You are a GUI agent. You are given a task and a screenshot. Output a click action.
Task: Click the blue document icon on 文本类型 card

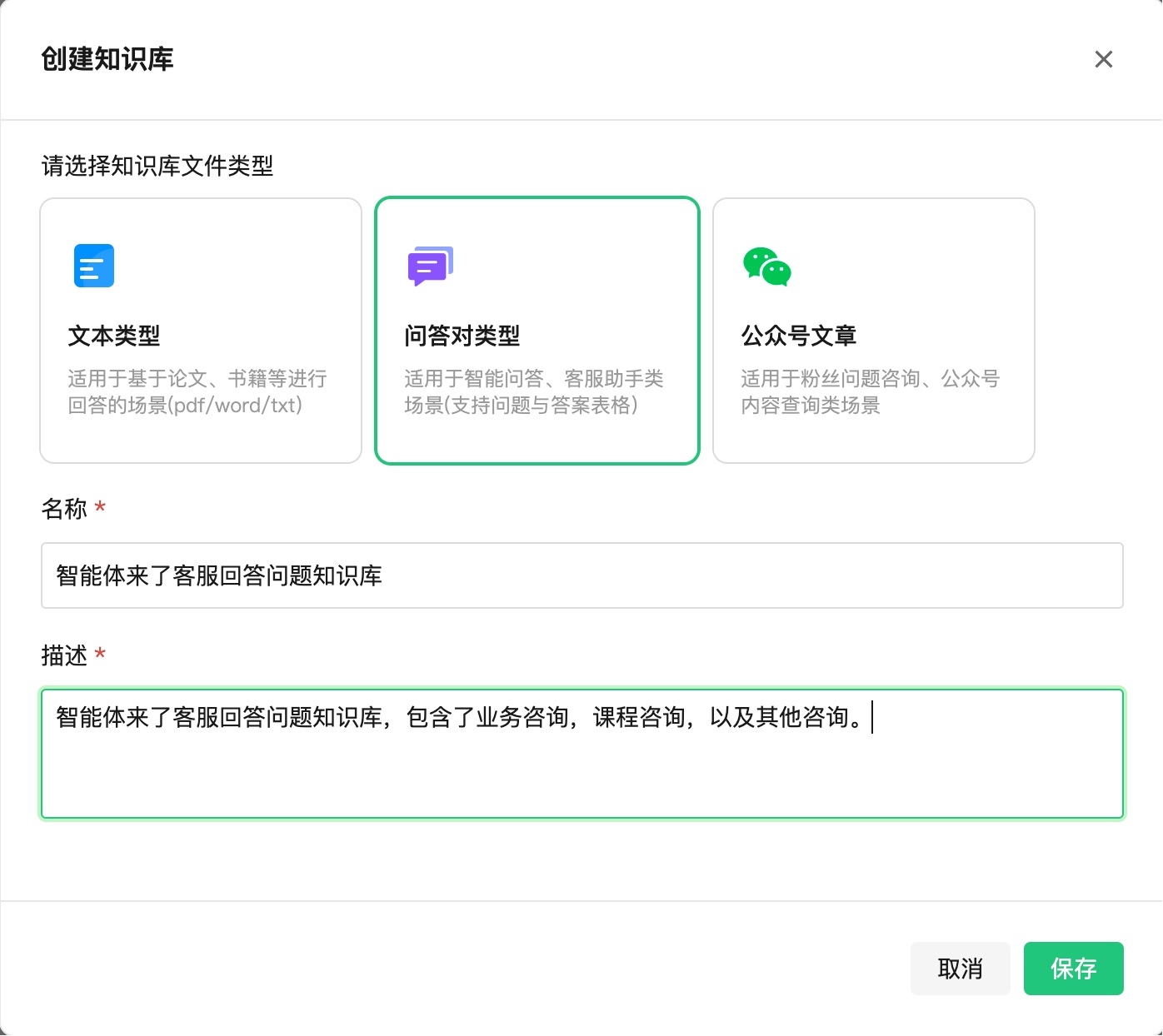tap(93, 266)
